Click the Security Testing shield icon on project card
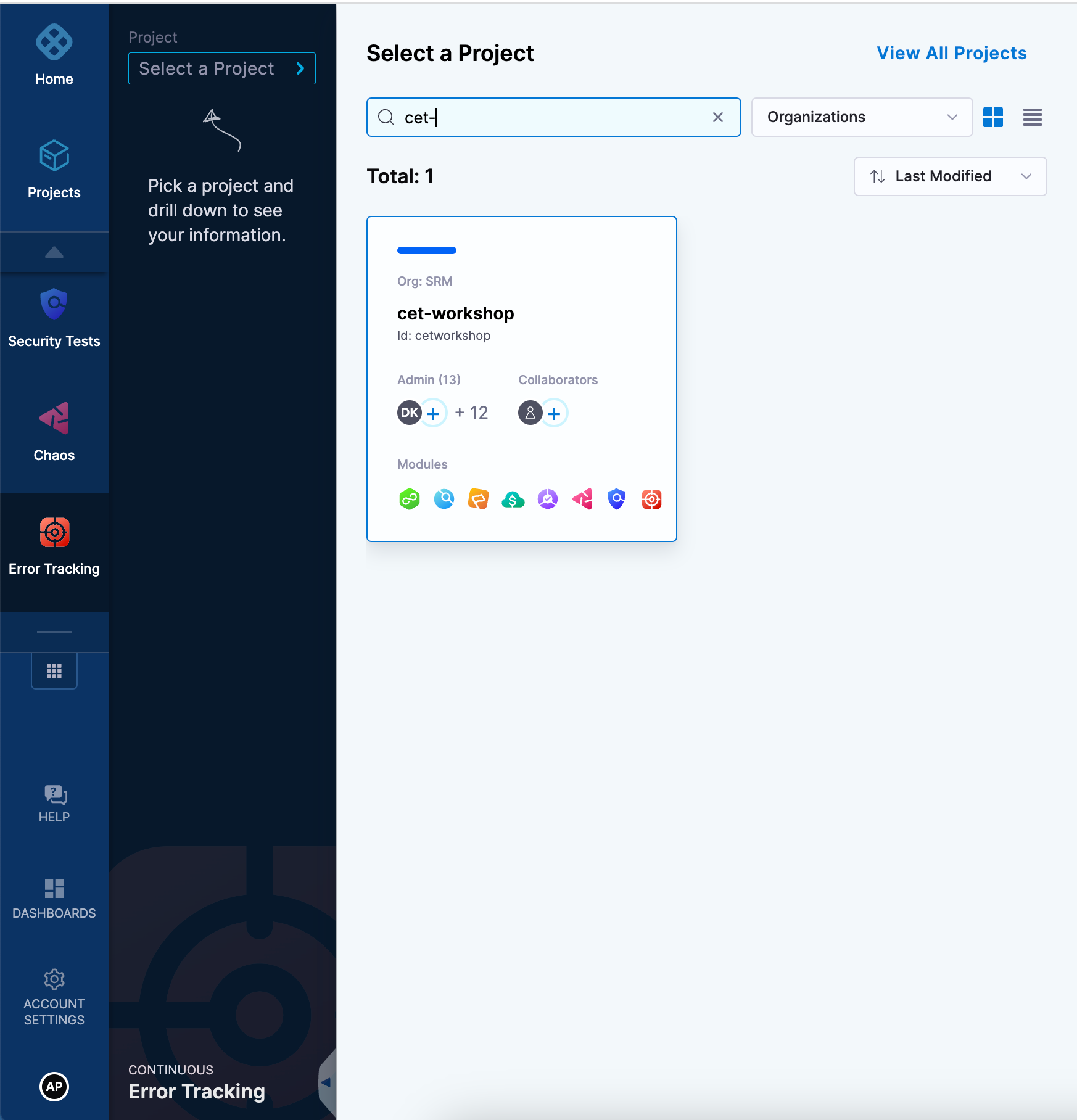 tap(616, 500)
